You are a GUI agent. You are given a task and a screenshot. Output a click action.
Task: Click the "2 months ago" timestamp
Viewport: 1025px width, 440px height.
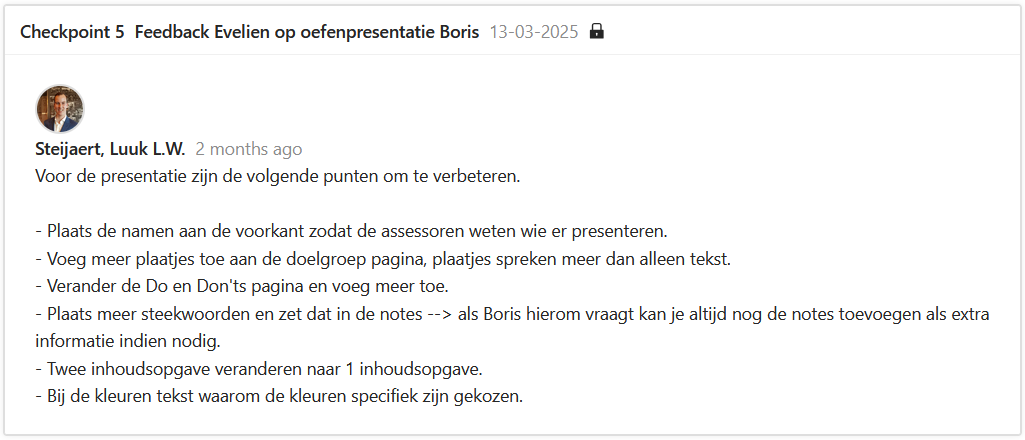[x=248, y=149]
